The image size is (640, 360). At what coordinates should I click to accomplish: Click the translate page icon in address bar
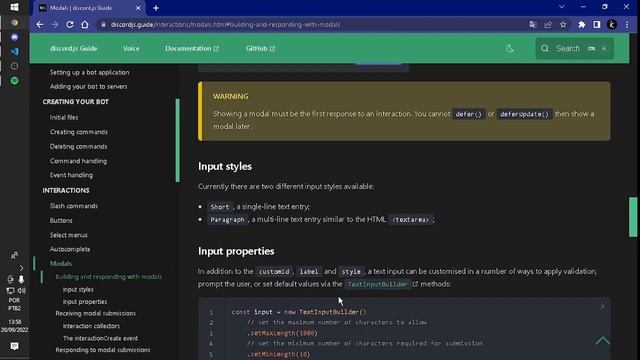click(533, 24)
